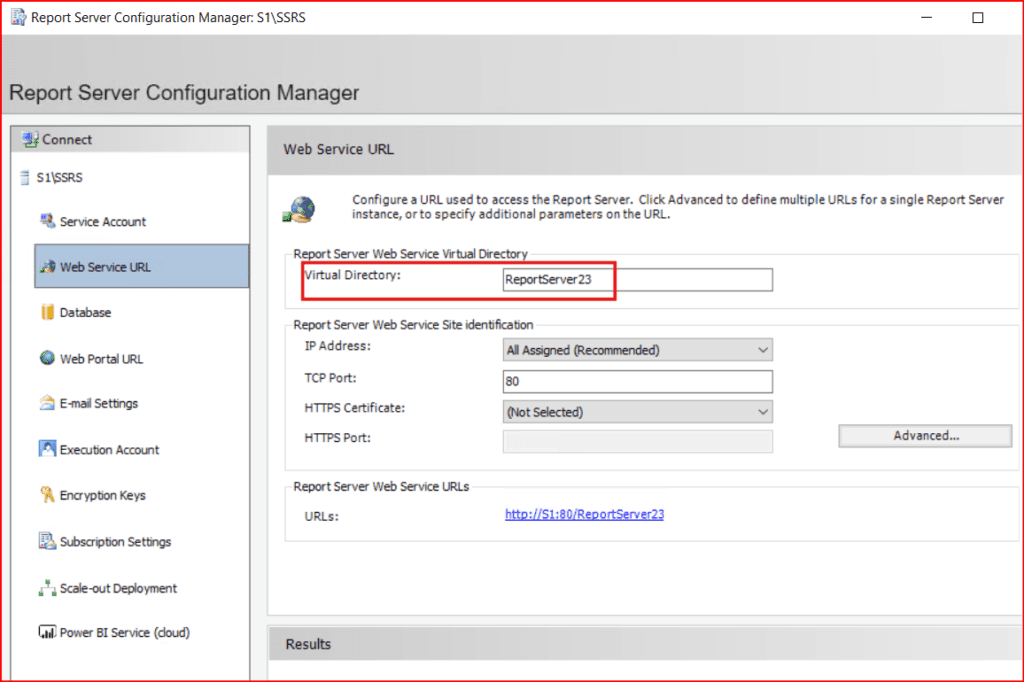Click the Service Account icon

point(47,221)
